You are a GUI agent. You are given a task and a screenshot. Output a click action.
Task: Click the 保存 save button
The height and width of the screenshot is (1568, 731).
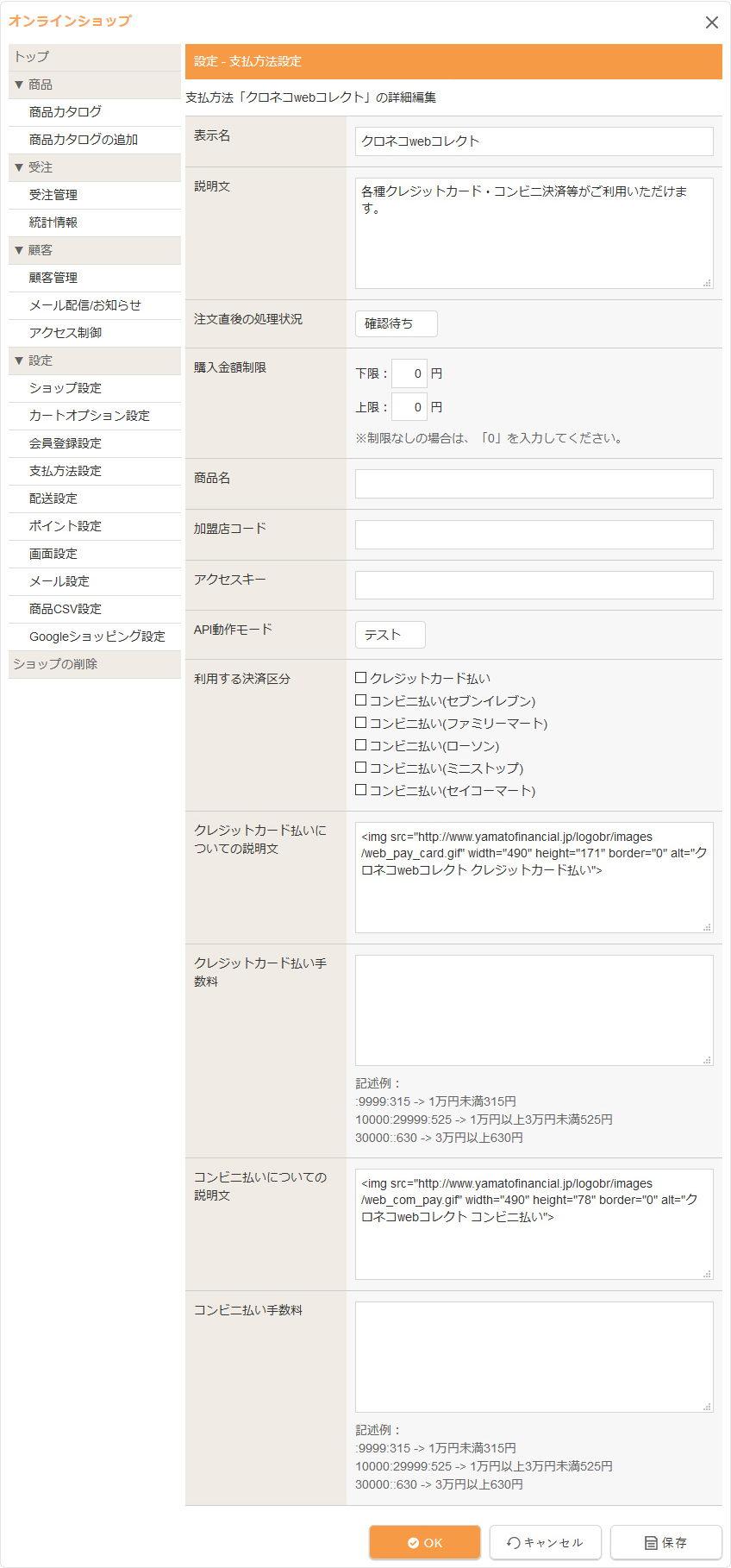665,1542
